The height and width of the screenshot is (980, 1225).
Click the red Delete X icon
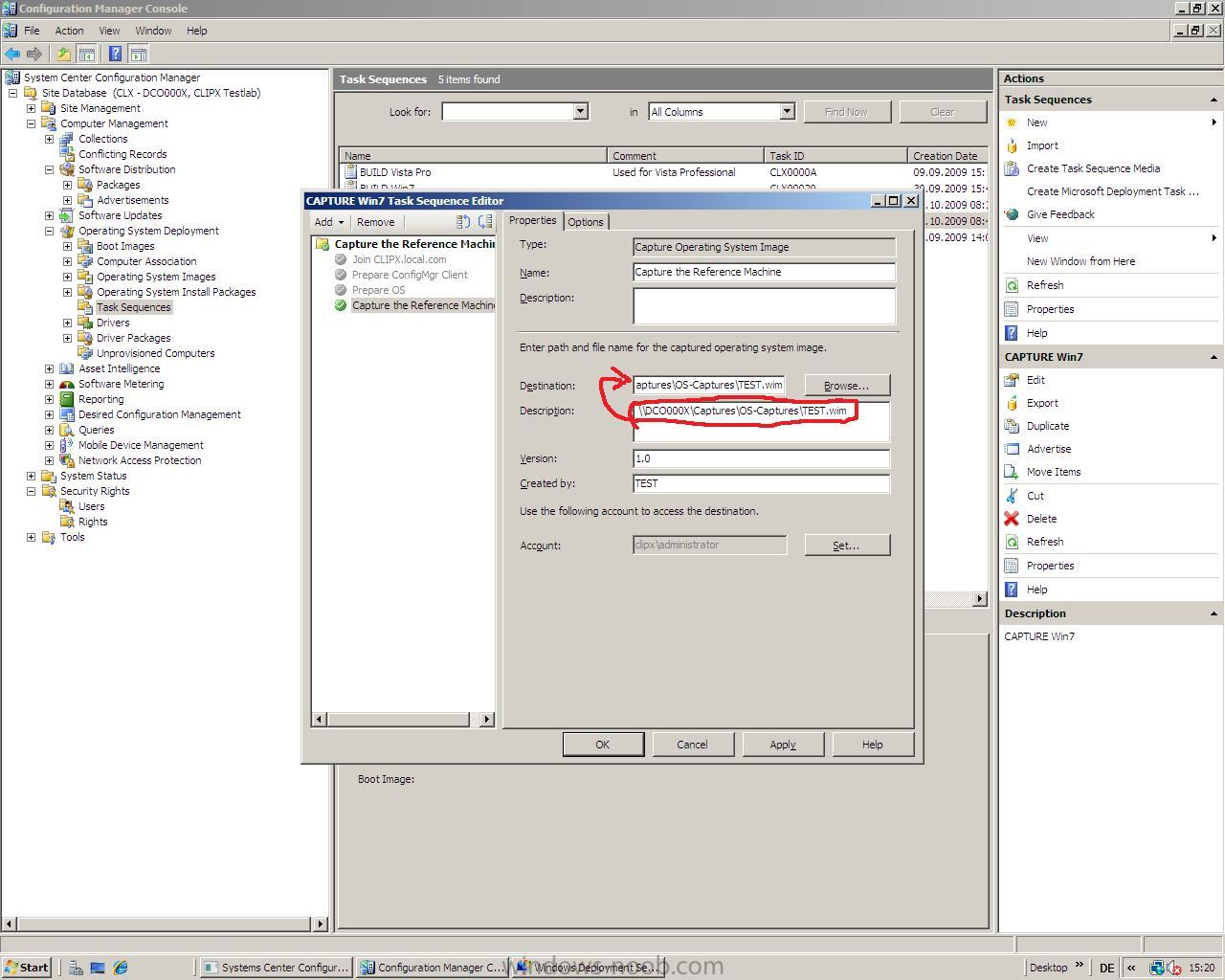1012,519
